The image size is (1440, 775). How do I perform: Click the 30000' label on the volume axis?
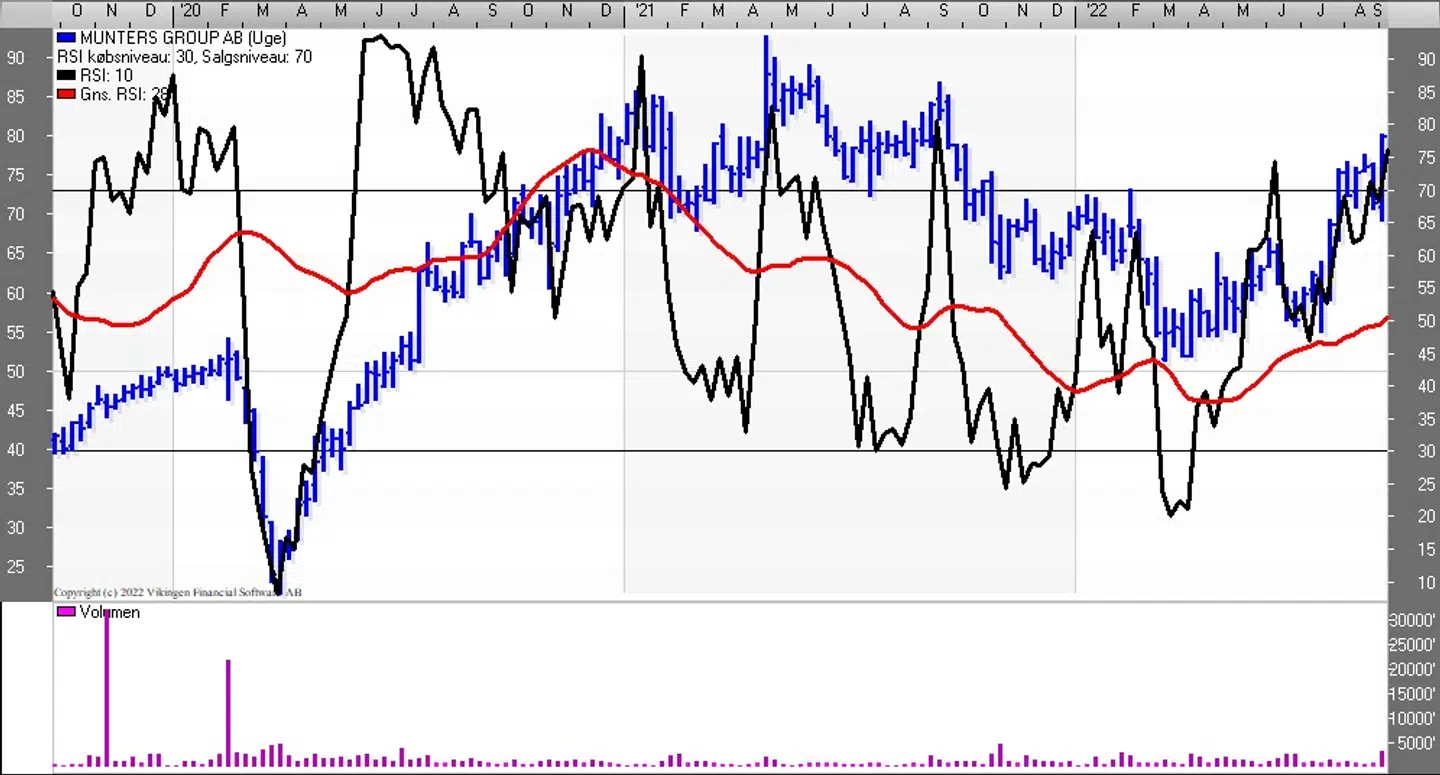click(1413, 620)
